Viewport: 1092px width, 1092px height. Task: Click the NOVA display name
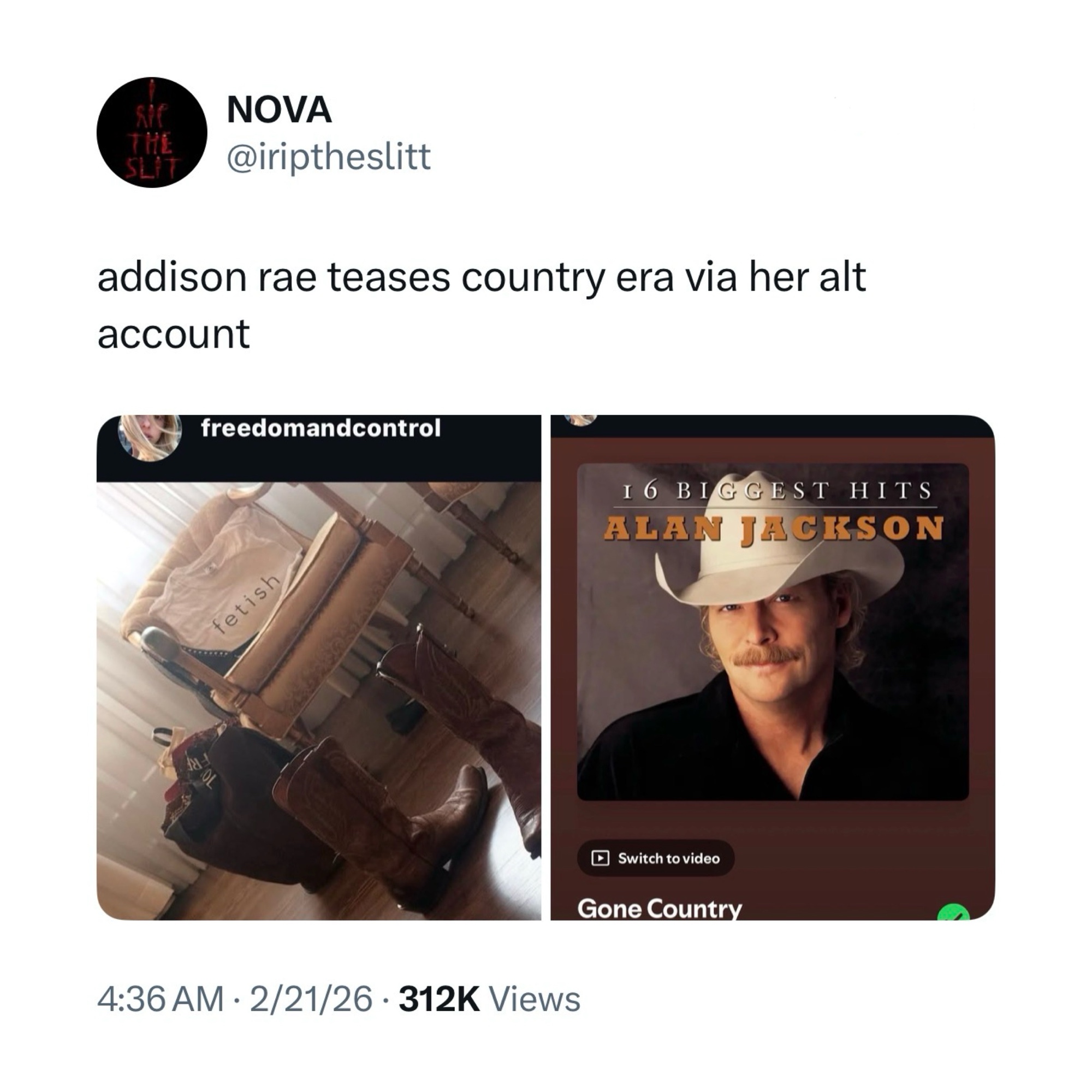pos(279,110)
